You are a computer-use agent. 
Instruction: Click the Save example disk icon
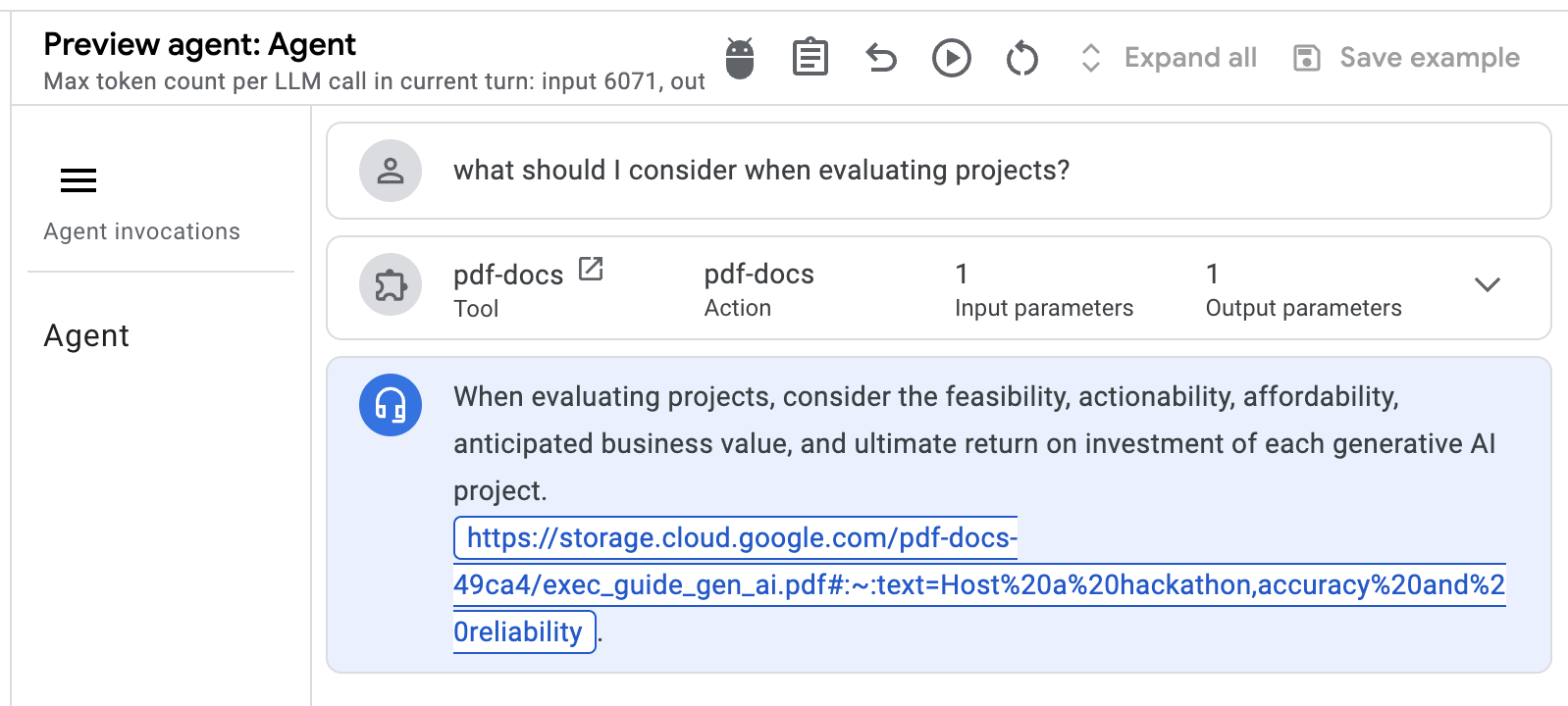tap(1307, 58)
